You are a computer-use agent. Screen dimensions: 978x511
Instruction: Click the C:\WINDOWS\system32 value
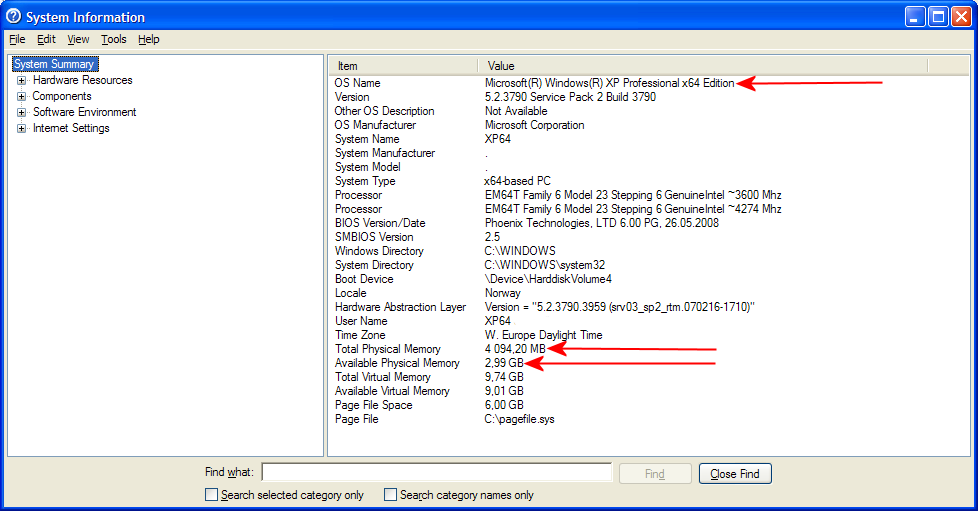click(x=545, y=265)
